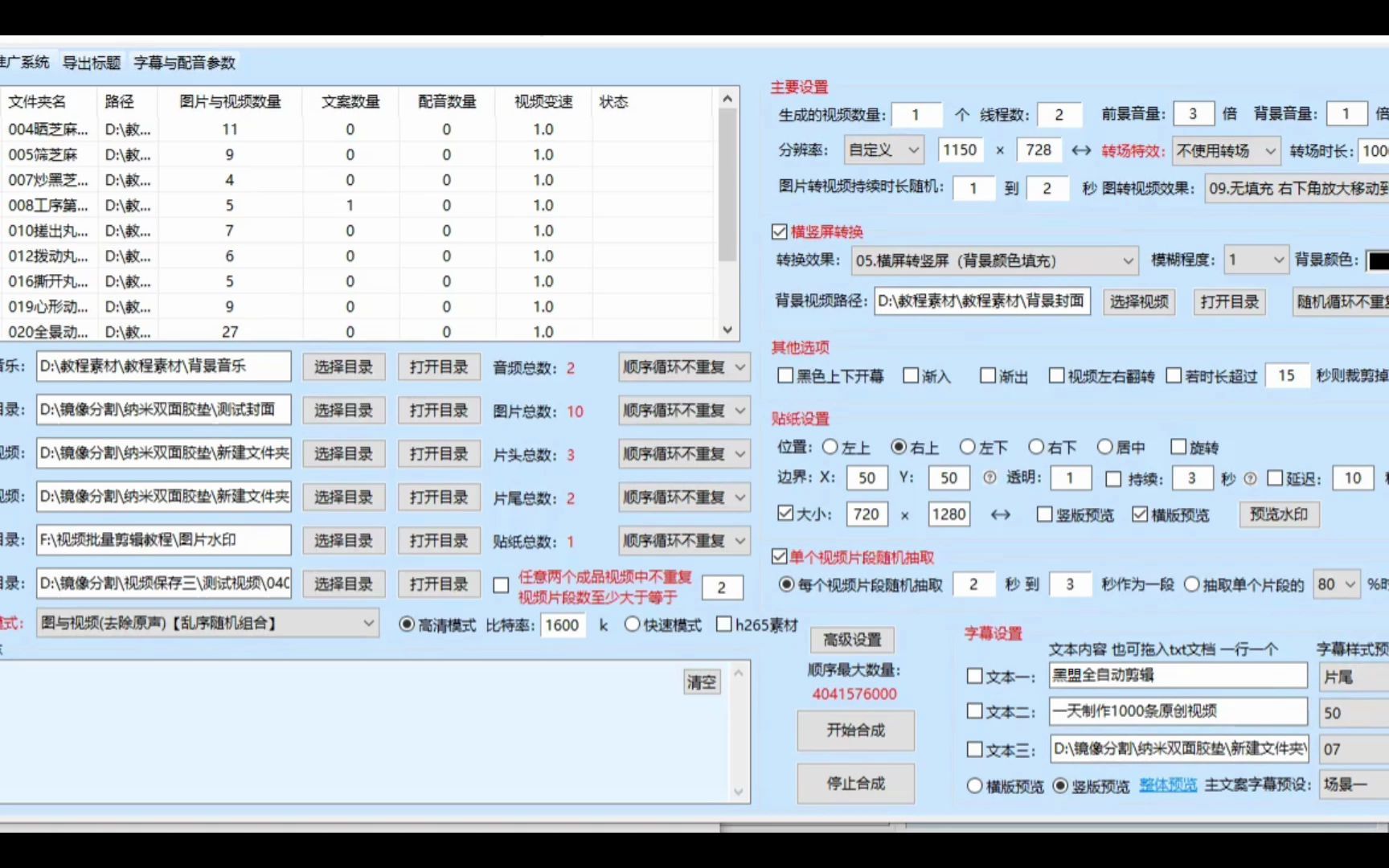Image resolution: width=1389 pixels, height=868 pixels.
Task: Select 高清模式 radio option
Action: pyautogui.click(x=408, y=624)
